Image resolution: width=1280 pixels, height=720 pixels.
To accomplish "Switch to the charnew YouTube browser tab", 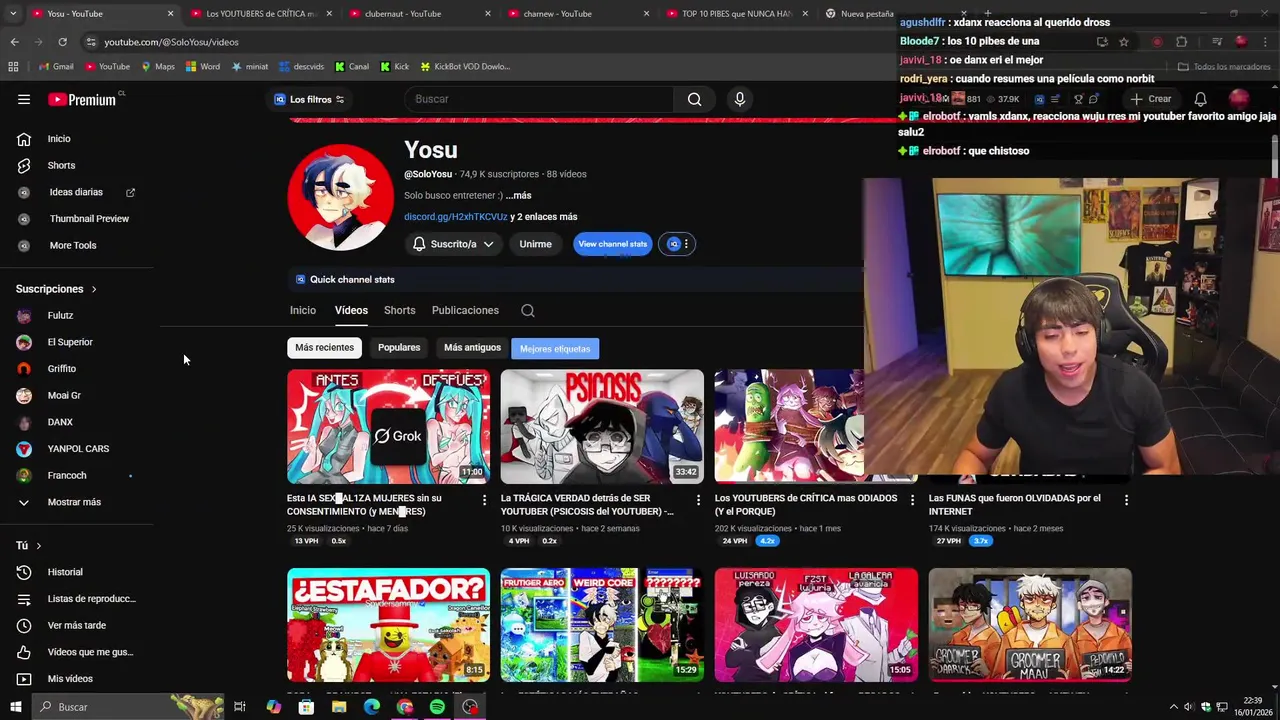I will coord(573,14).
